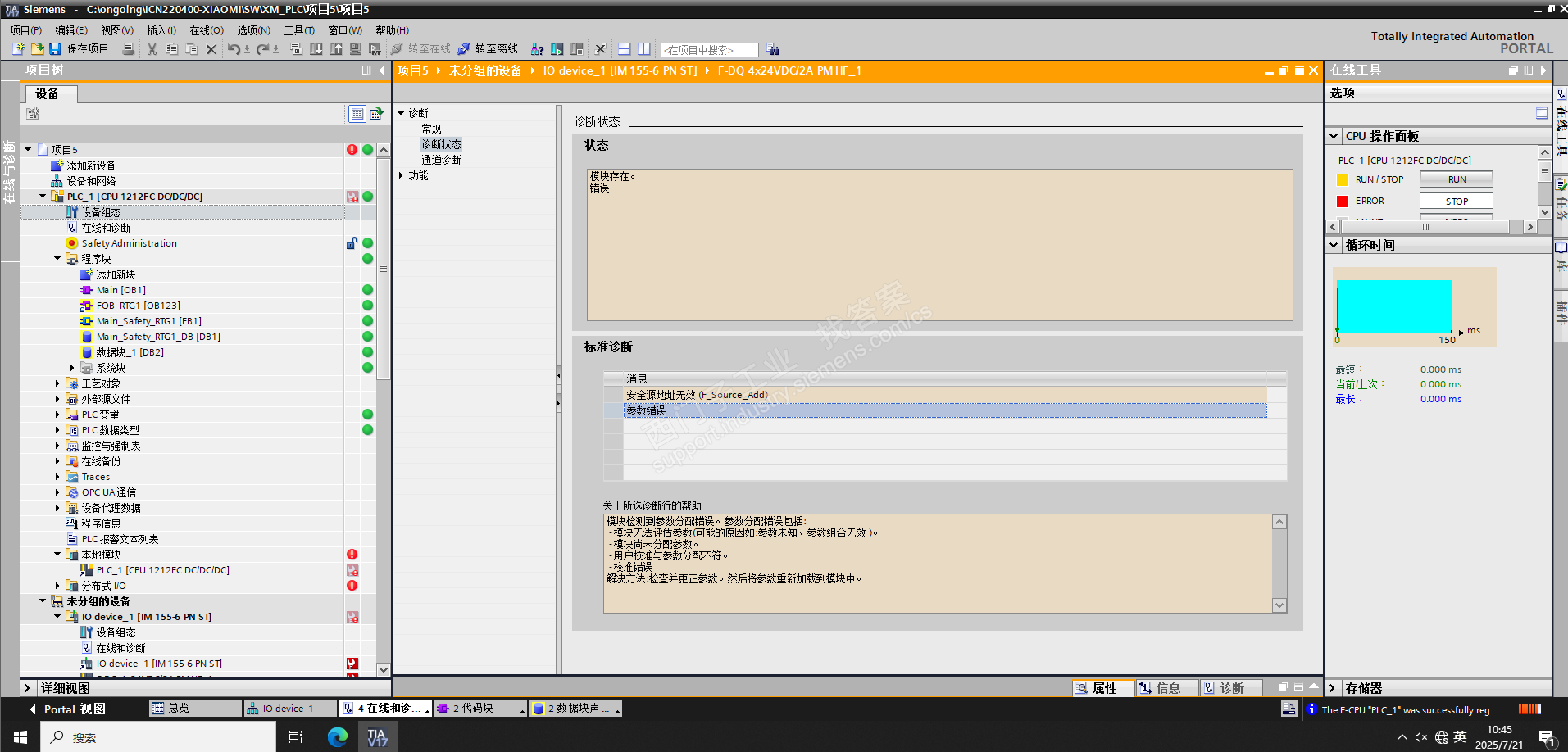Screen dimensions: 1568x752
Task: Click the go offline 转至离线 button
Action: coord(488,49)
